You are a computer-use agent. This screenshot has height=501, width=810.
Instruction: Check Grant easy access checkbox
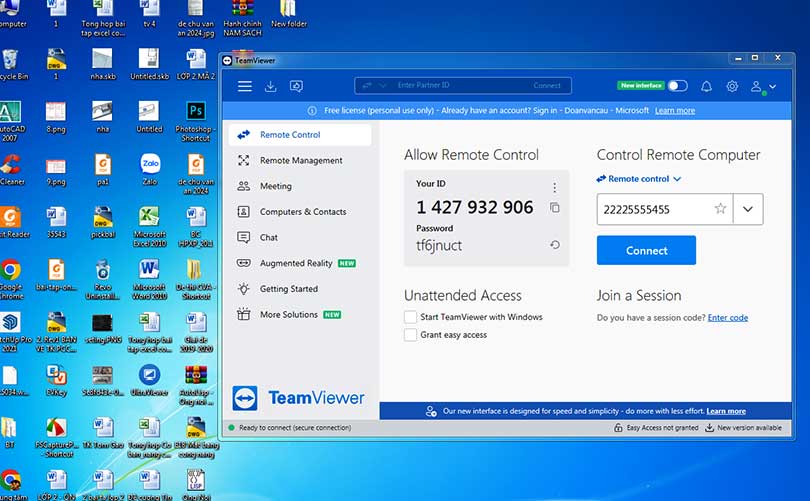pos(410,335)
